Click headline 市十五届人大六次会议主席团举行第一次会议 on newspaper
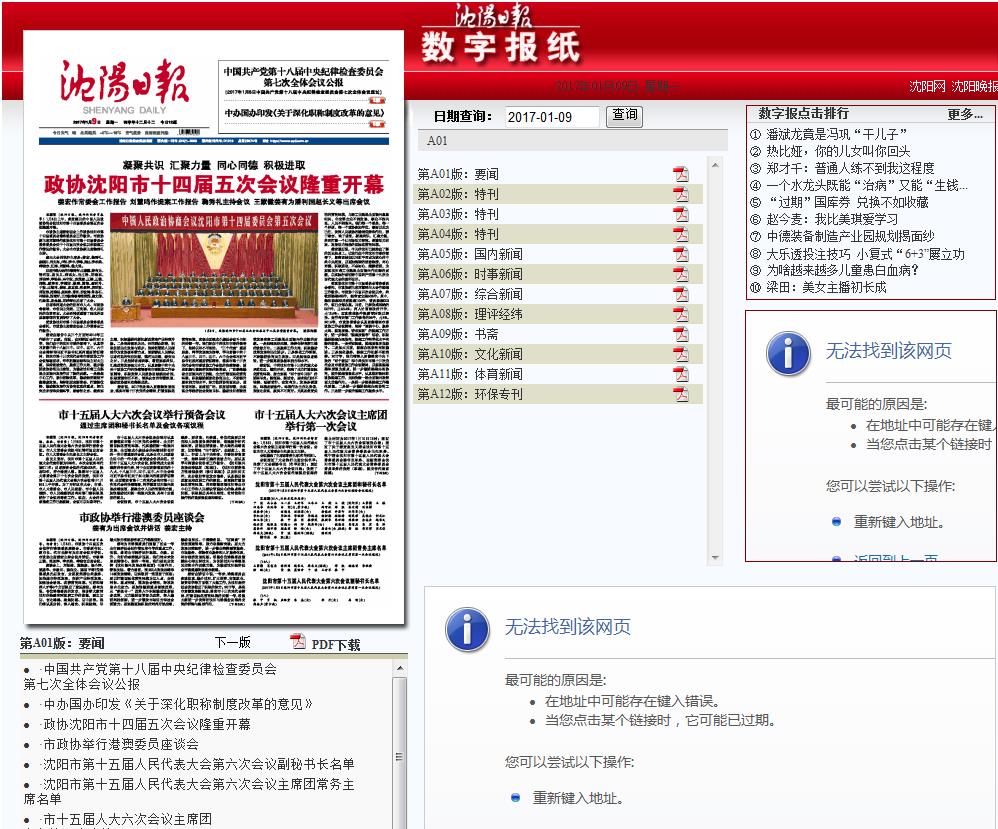998x829 pixels. pos(321,420)
